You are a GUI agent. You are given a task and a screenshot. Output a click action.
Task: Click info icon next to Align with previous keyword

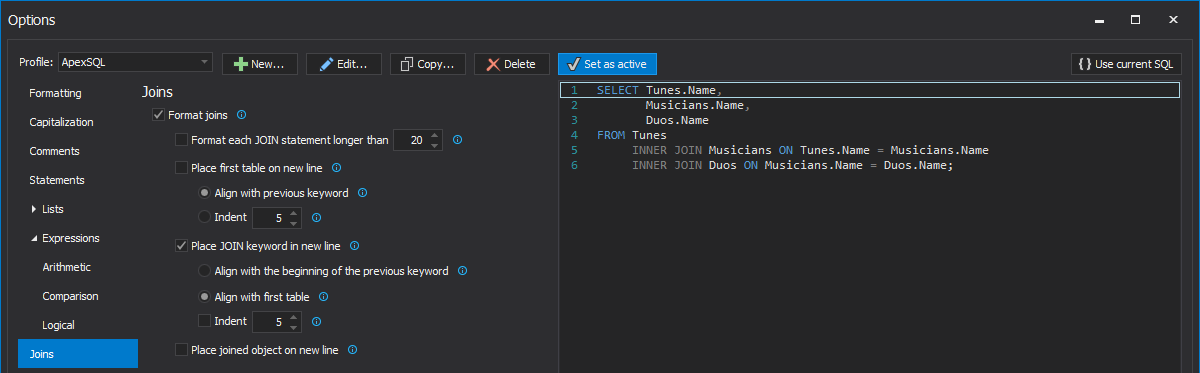click(362, 193)
